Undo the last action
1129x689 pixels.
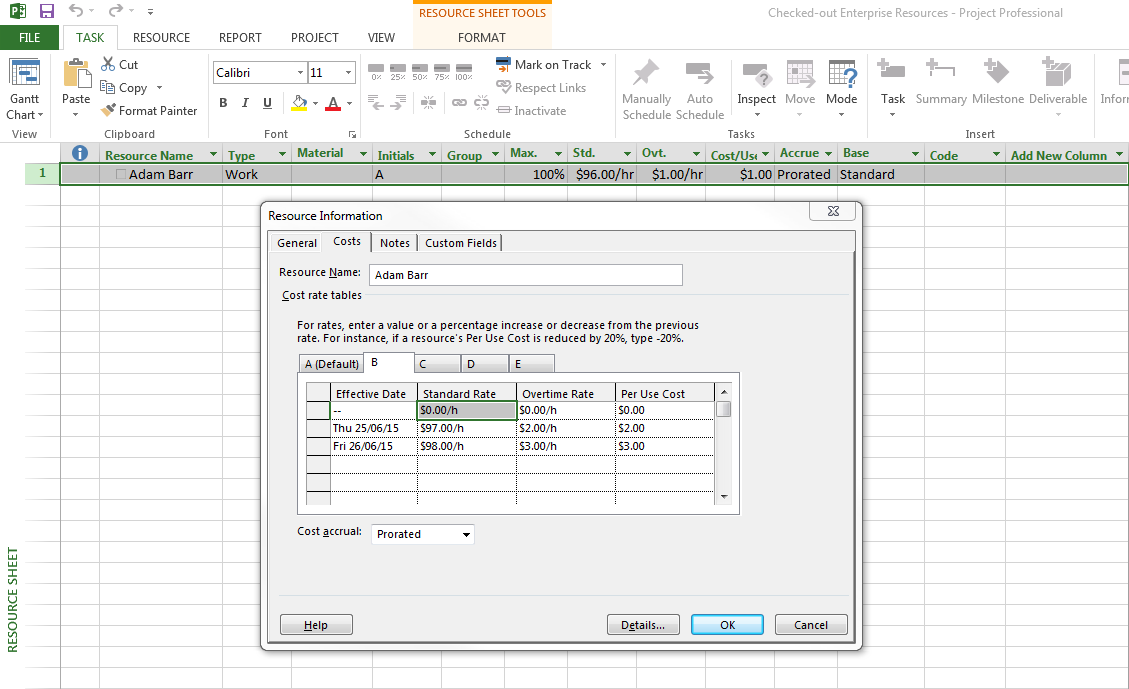[x=76, y=11]
